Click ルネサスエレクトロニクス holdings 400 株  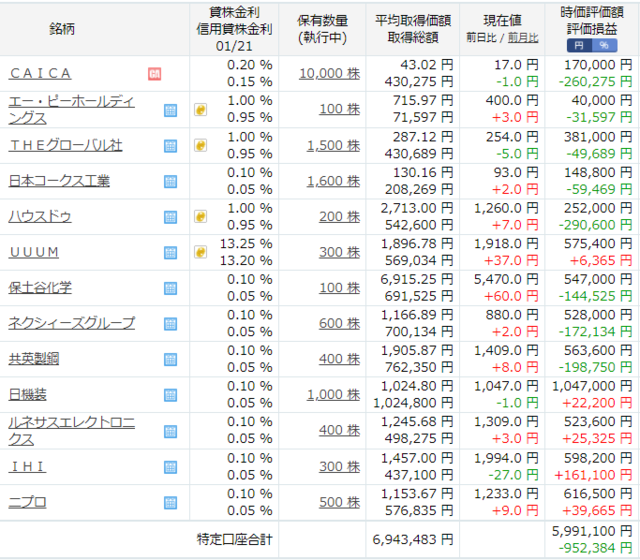click(340, 430)
